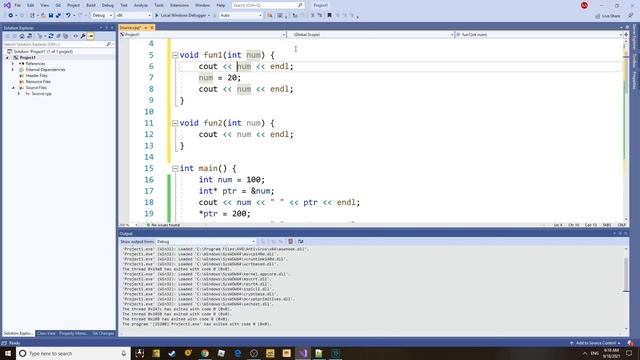
Task: Select the Resource Files folder
Action: [x=38, y=82]
